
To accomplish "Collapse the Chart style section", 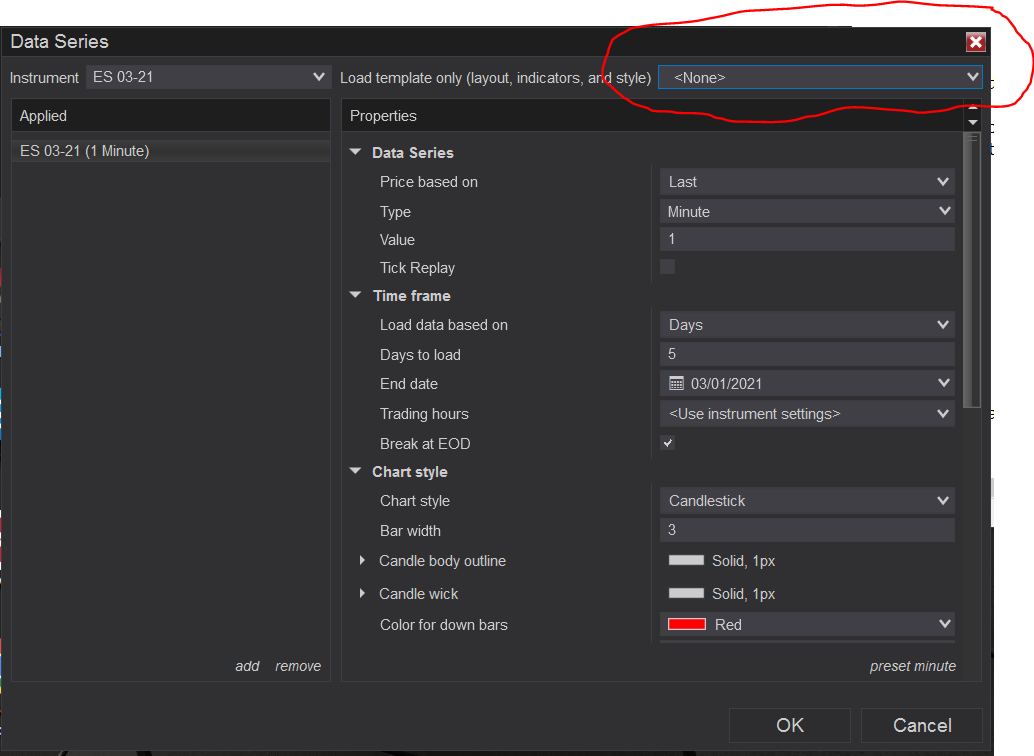I will pos(355,471).
